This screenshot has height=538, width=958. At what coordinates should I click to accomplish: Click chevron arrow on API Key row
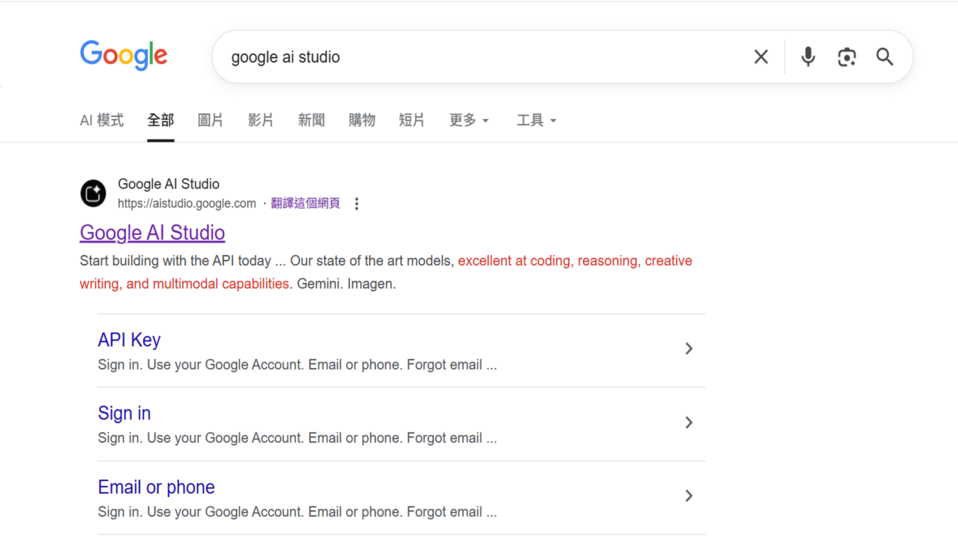click(x=688, y=349)
